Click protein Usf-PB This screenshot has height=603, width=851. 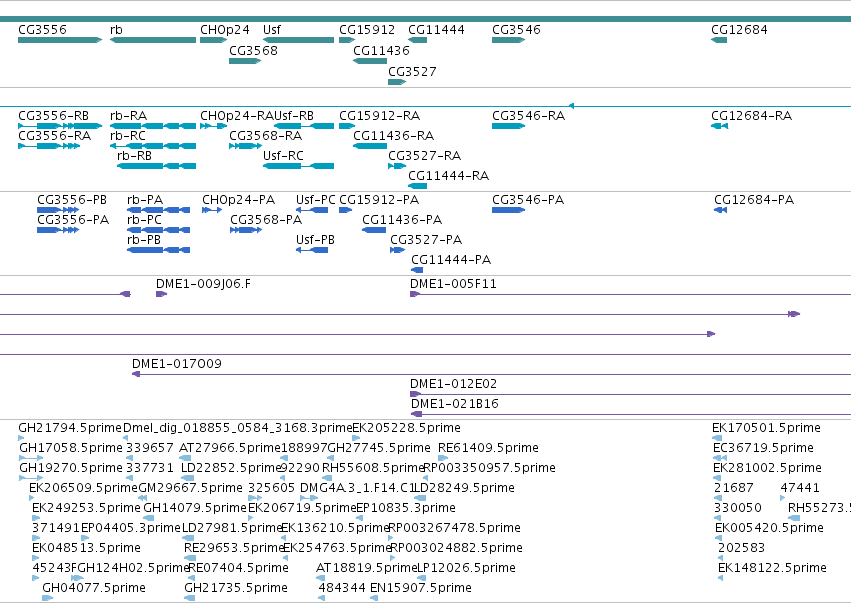pos(312,250)
